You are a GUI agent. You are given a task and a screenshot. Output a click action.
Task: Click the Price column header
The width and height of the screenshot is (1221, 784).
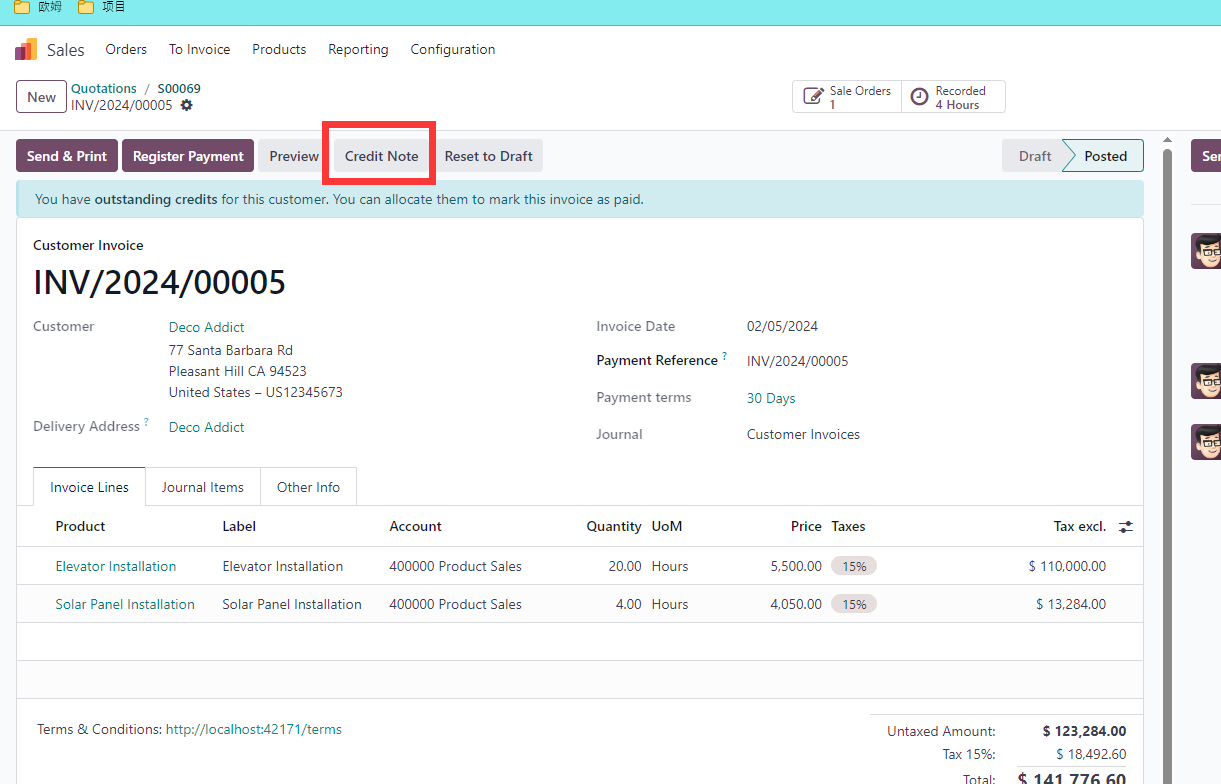806,526
